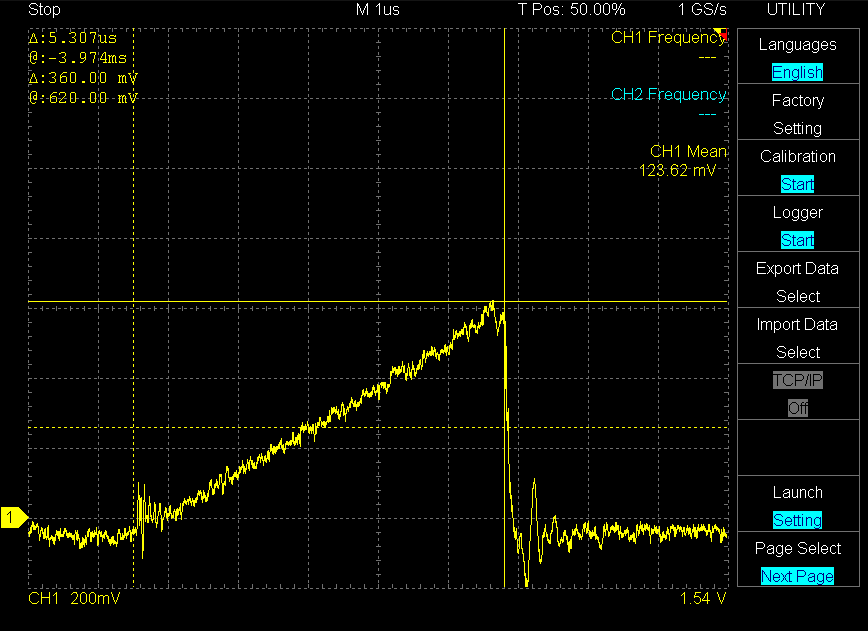Click the CH1 200mV scale readout
The image size is (868, 631).
(74, 598)
